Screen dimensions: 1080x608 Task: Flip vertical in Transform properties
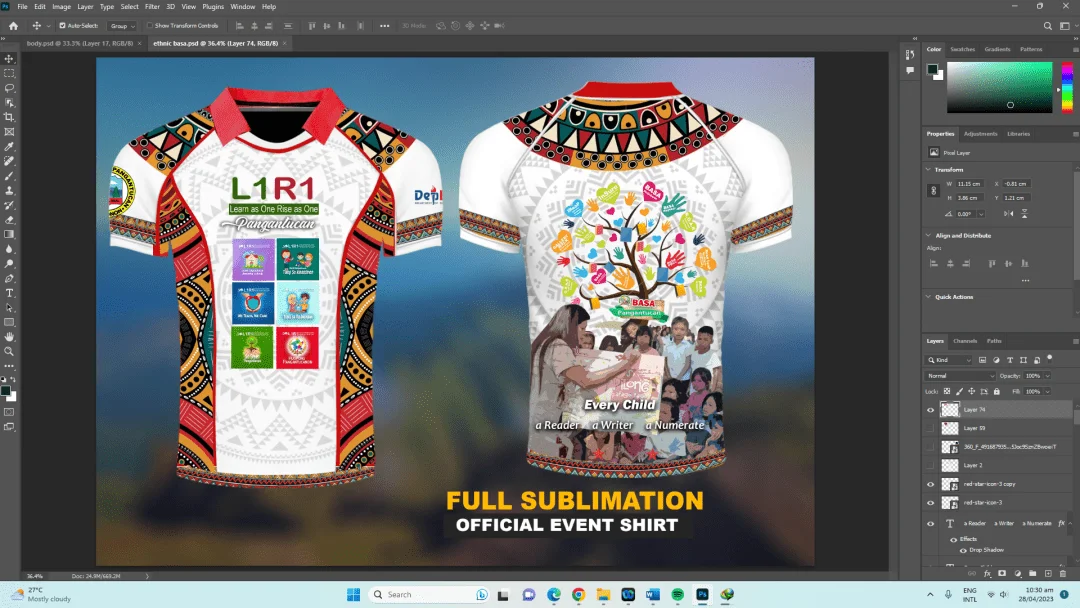pos(1024,214)
